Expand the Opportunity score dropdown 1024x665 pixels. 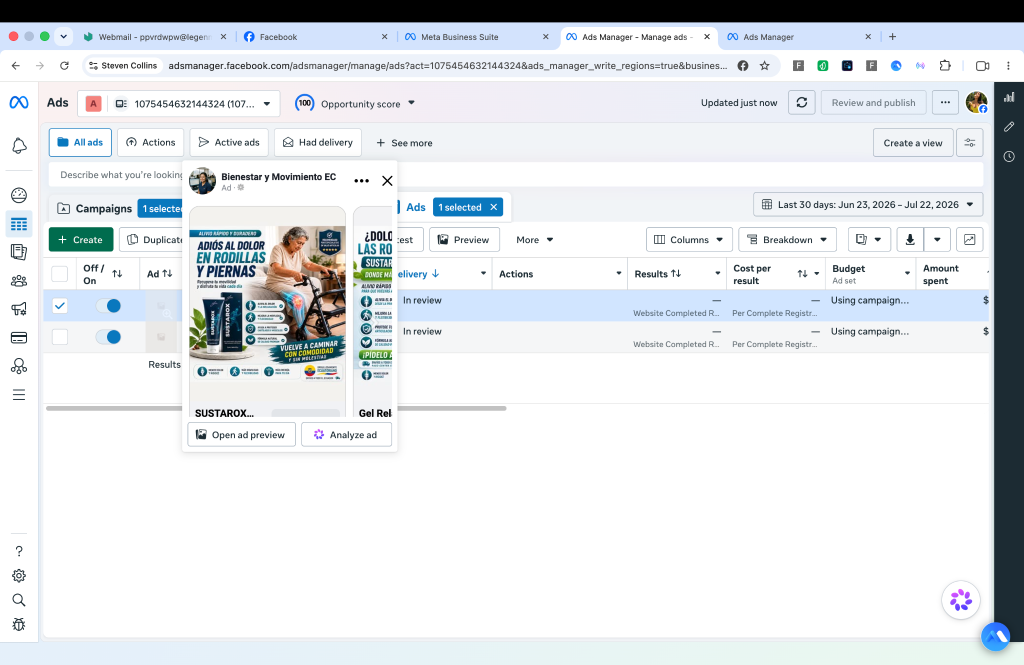[411, 103]
